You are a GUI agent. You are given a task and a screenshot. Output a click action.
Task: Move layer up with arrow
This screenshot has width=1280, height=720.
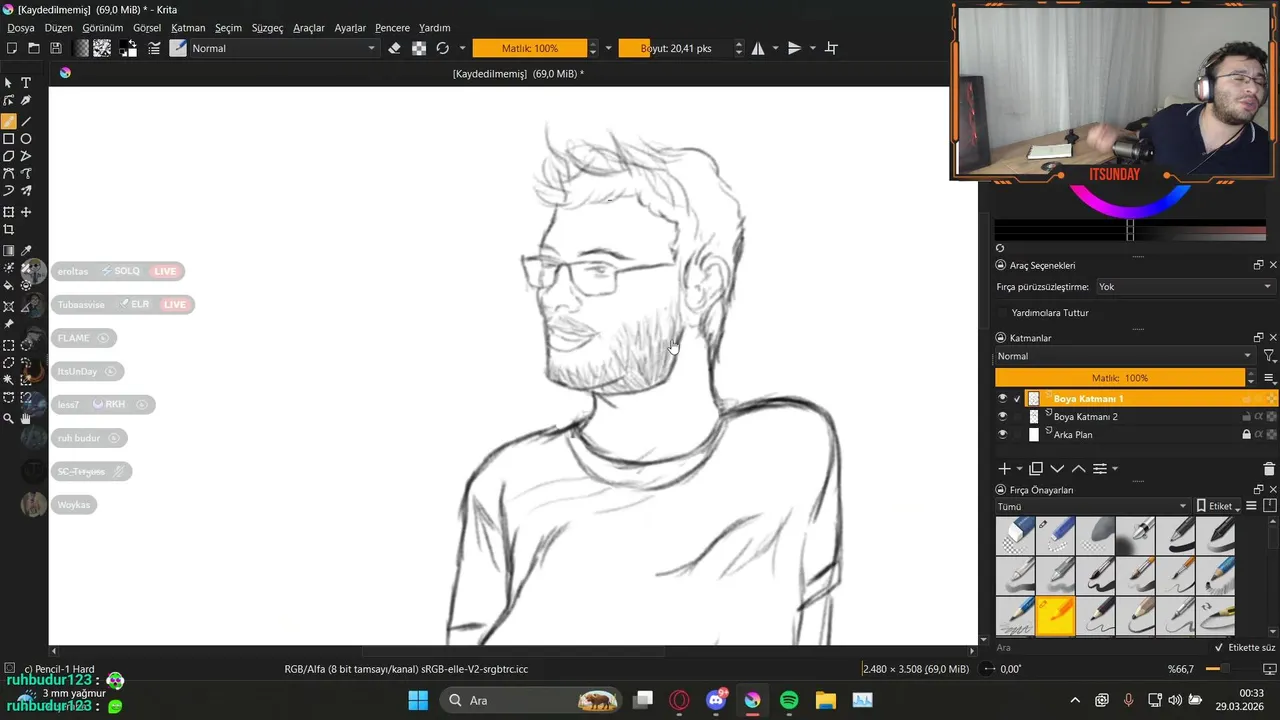[1078, 469]
